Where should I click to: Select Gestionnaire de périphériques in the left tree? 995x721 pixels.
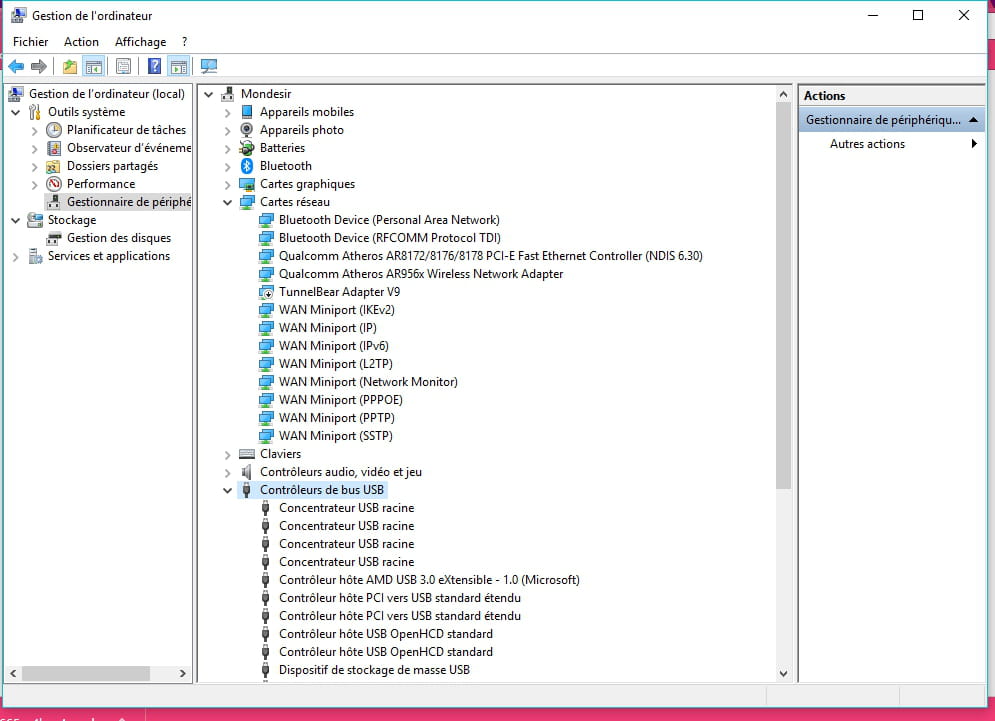[x=129, y=202]
